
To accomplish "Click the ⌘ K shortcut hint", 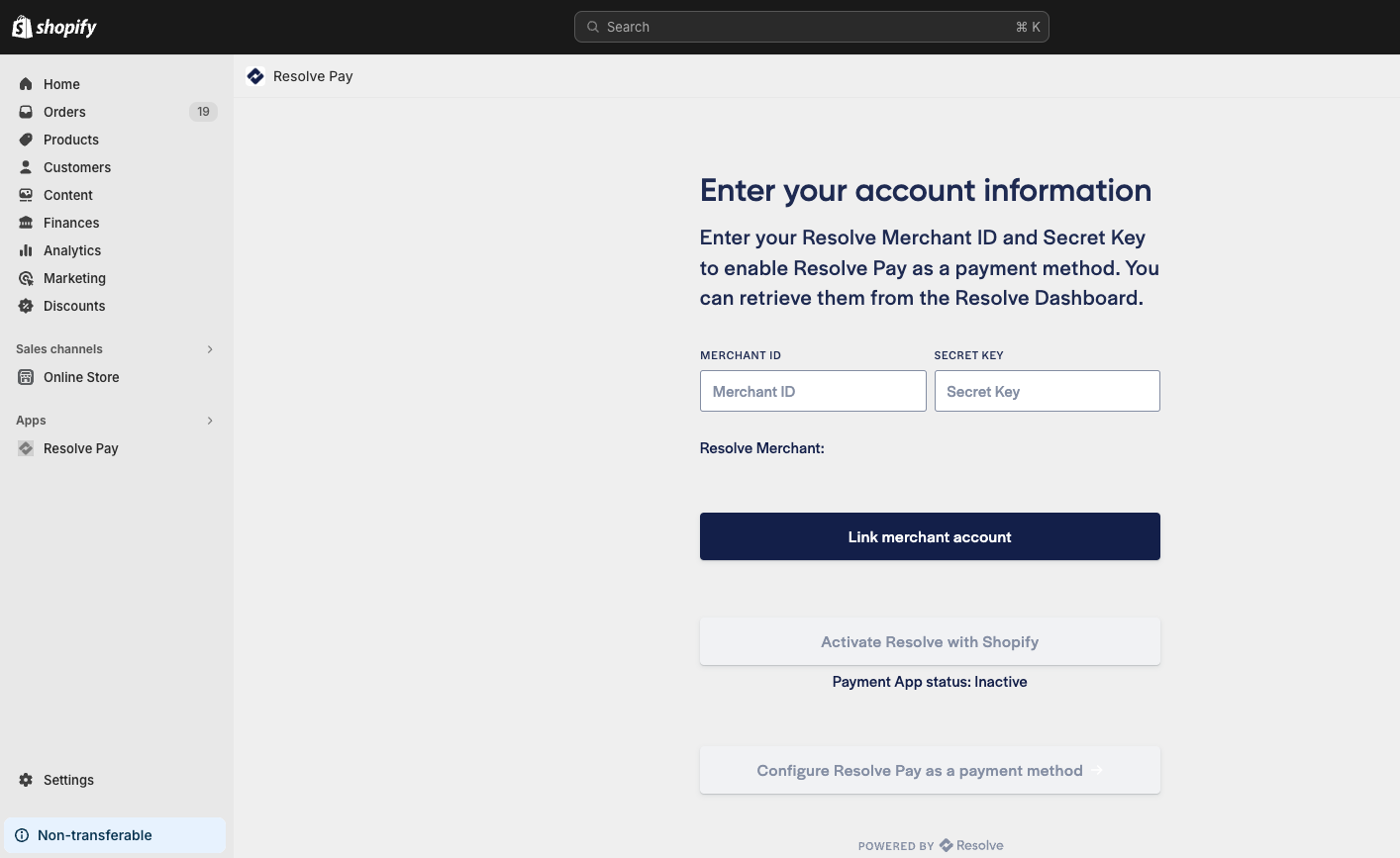I will 1028,27.
